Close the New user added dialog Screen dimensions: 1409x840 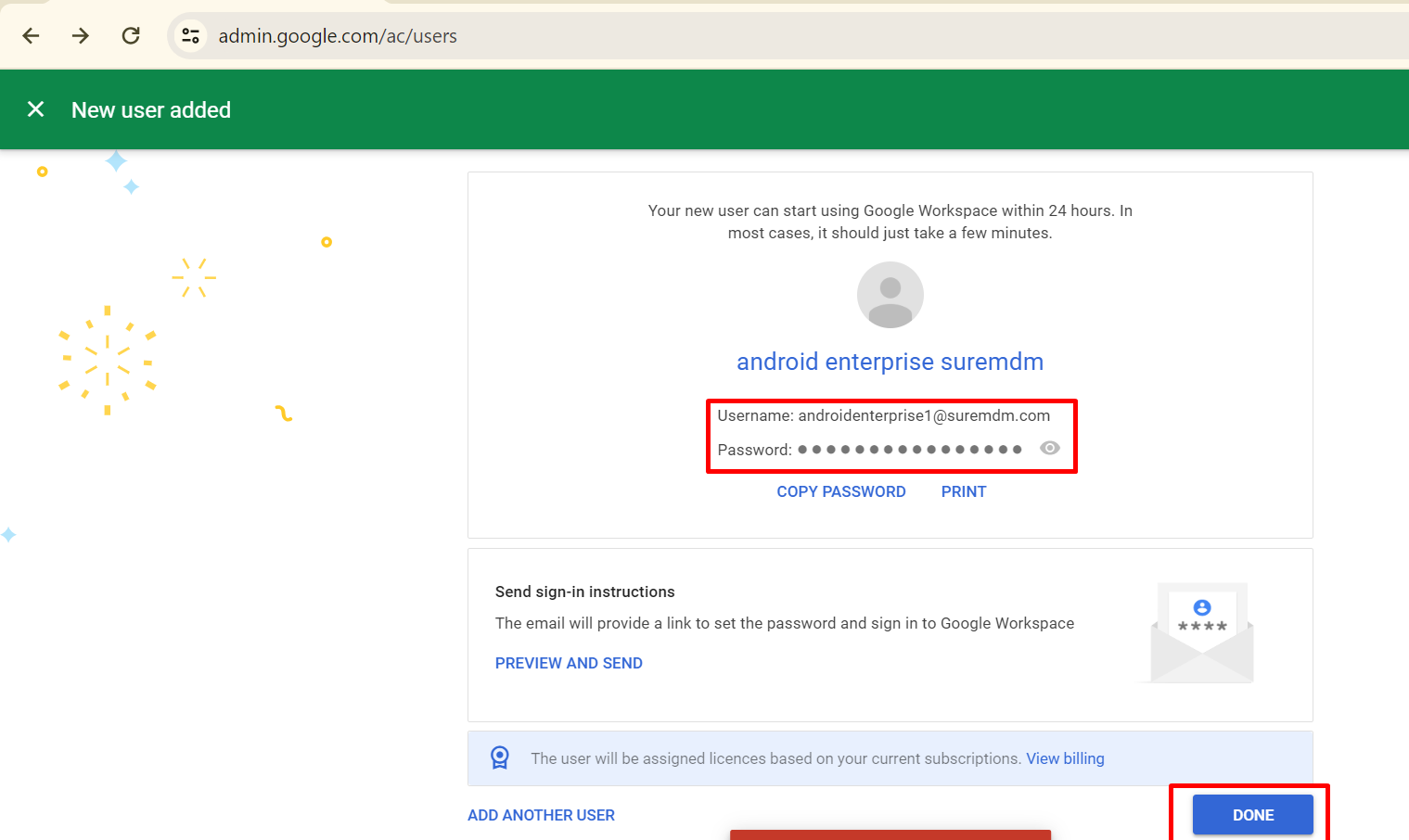[x=36, y=109]
